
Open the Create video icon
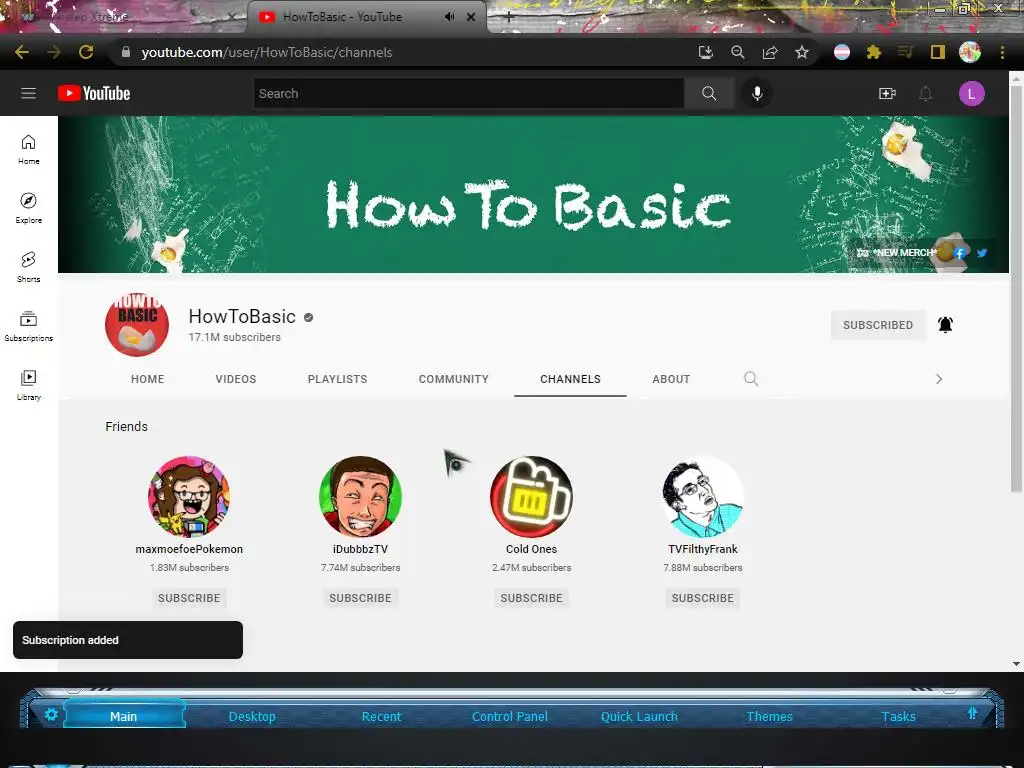click(x=887, y=93)
